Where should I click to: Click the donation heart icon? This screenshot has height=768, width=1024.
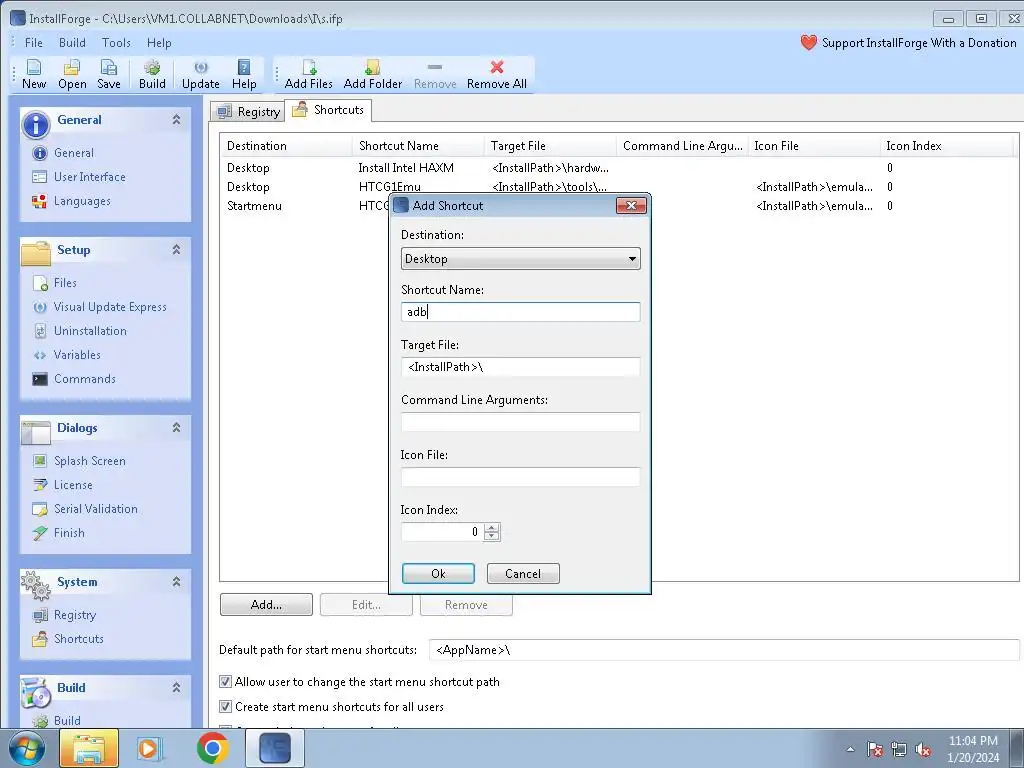tap(808, 42)
